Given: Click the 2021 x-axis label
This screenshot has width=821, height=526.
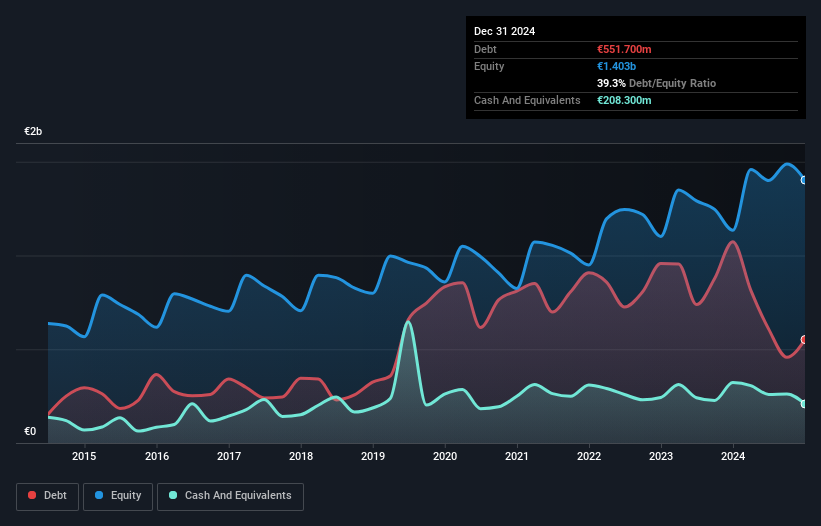Looking at the screenshot, I should (517, 456).
